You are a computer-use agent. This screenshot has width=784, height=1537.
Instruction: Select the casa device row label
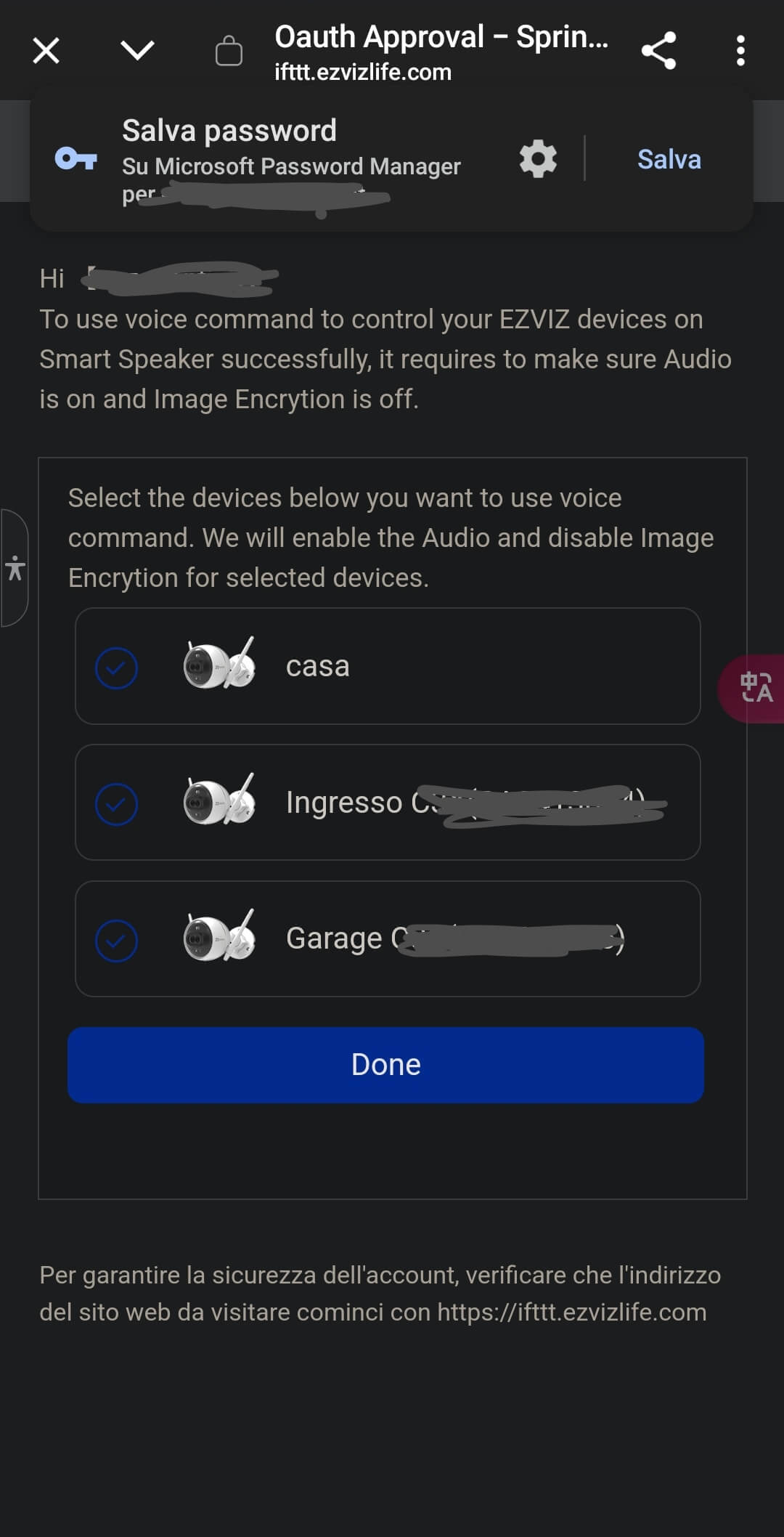pyautogui.click(x=318, y=666)
